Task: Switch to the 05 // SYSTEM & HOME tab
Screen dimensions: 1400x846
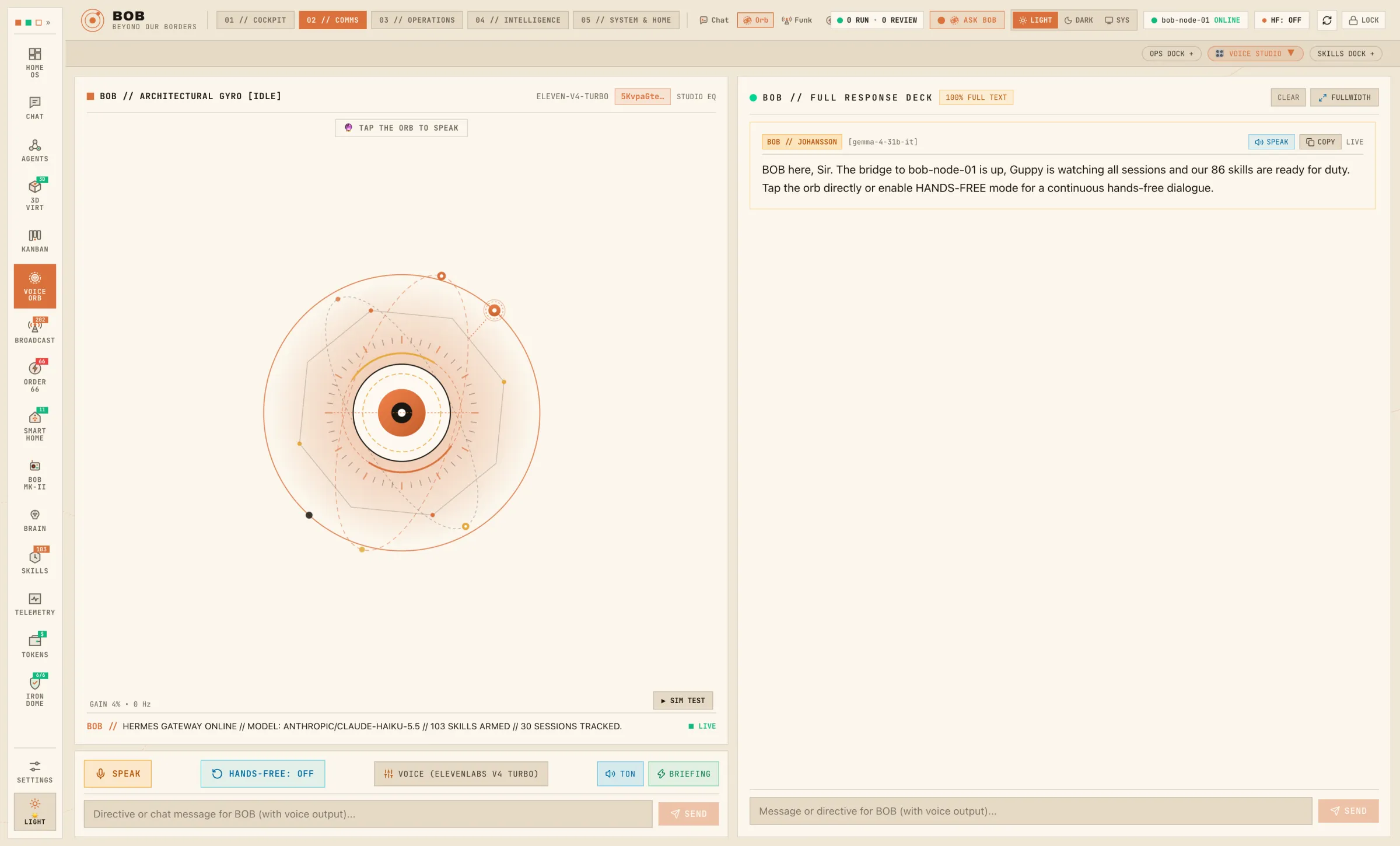Action: tap(626, 20)
